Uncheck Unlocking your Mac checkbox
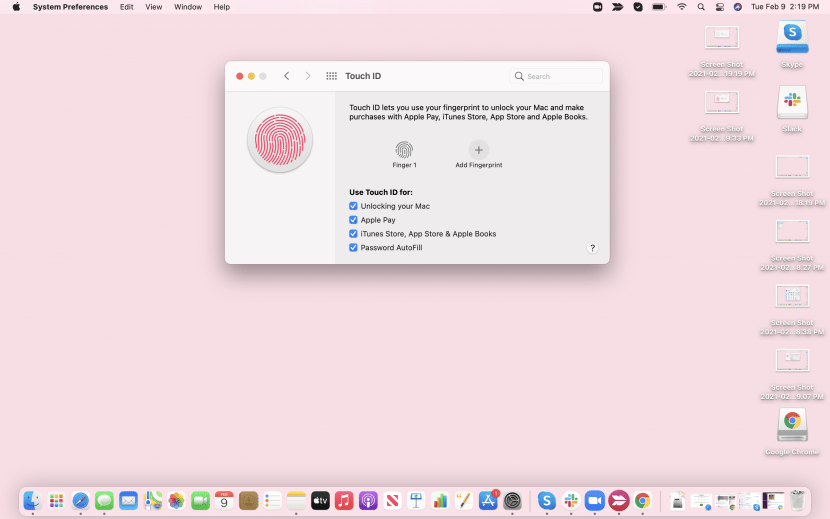 [353, 206]
